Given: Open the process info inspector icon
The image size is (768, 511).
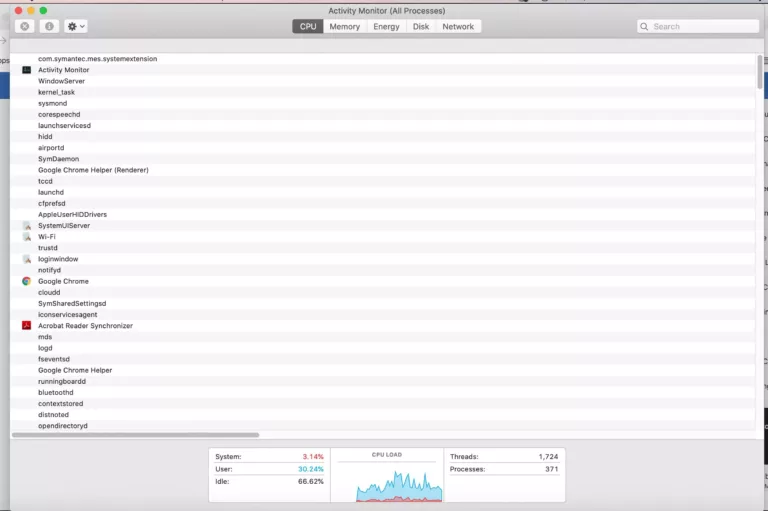Looking at the screenshot, I should click(49, 26).
